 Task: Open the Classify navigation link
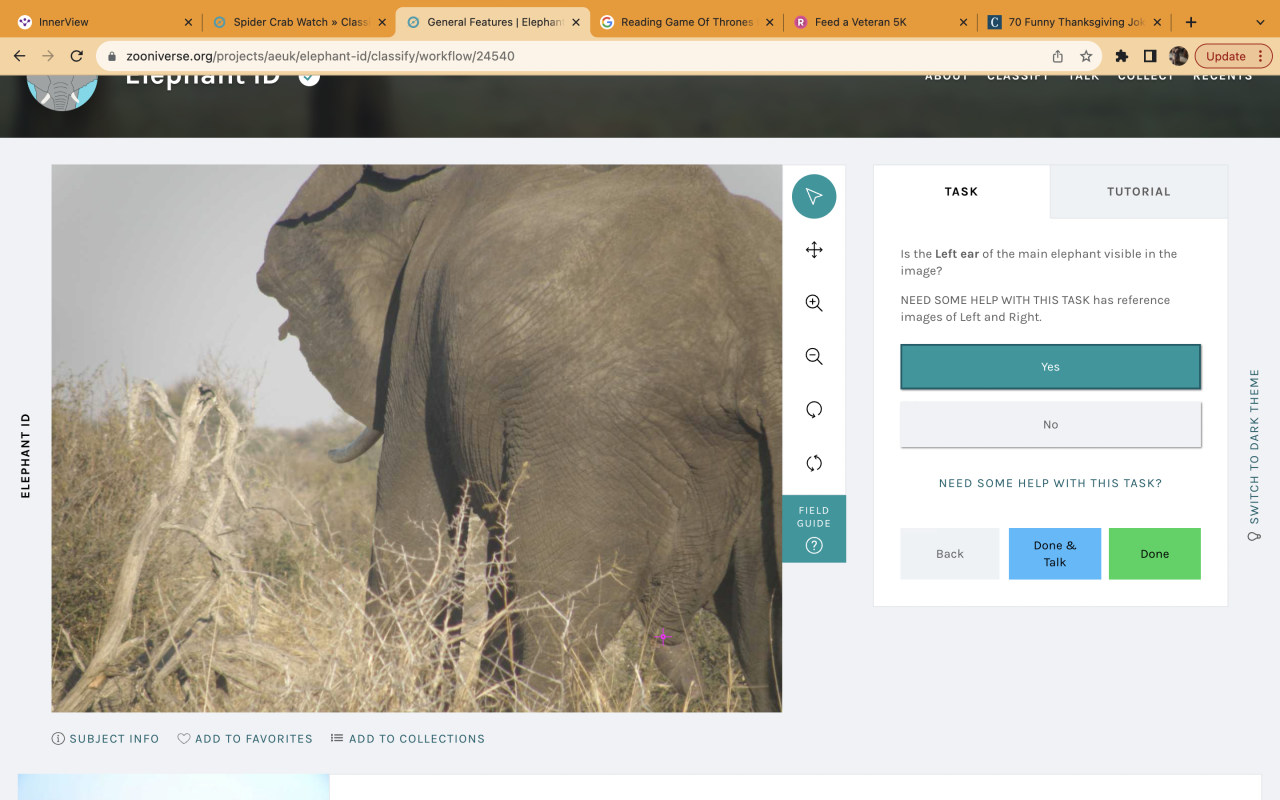point(1018,77)
